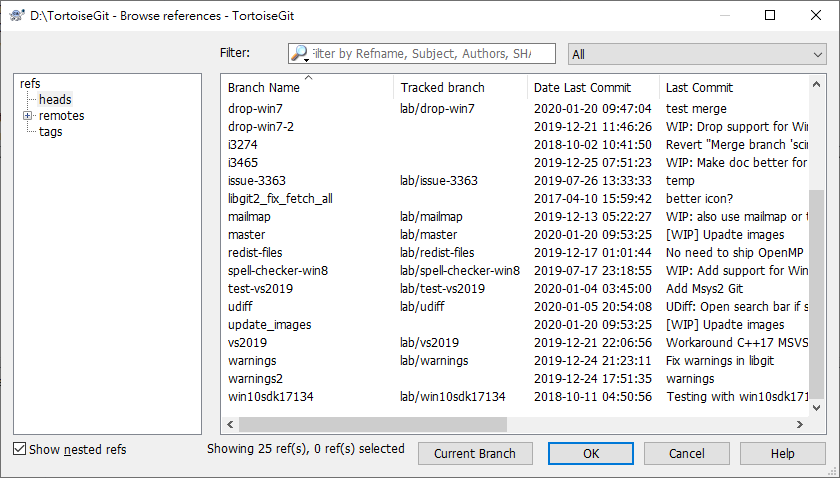Click the horizontal scrollbar right arrow

(x=799, y=425)
